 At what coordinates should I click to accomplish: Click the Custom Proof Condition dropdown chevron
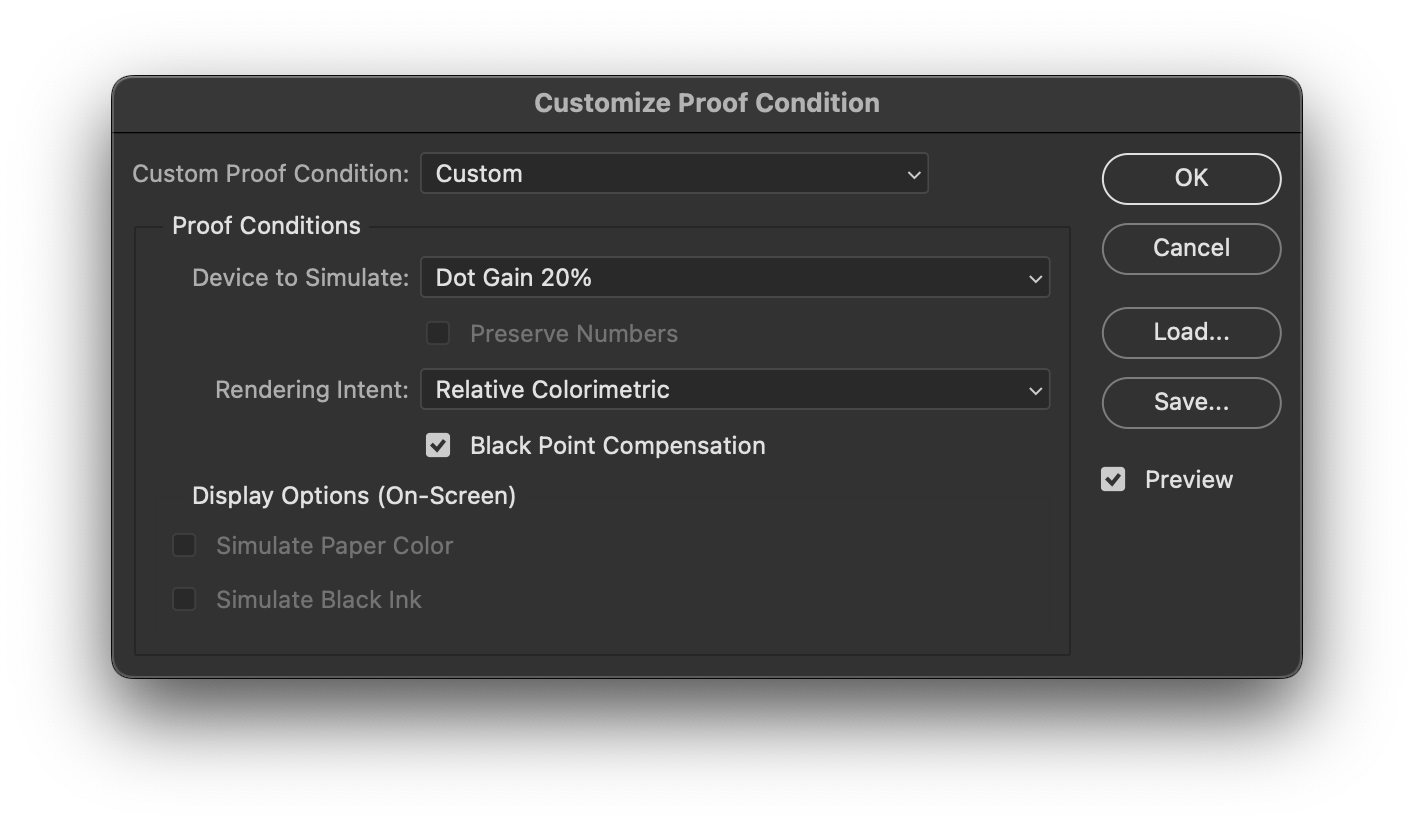pos(913,174)
